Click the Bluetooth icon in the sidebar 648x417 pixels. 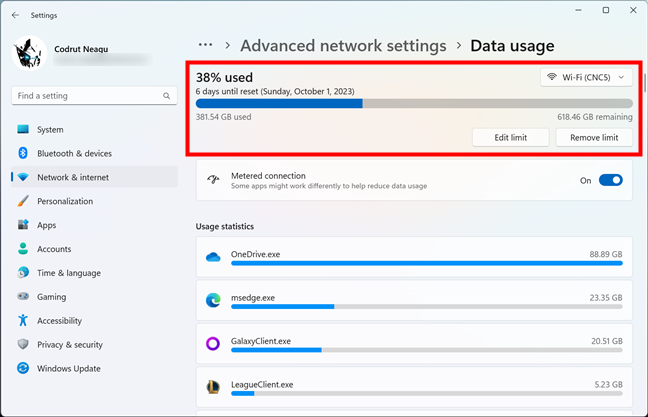[23, 153]
